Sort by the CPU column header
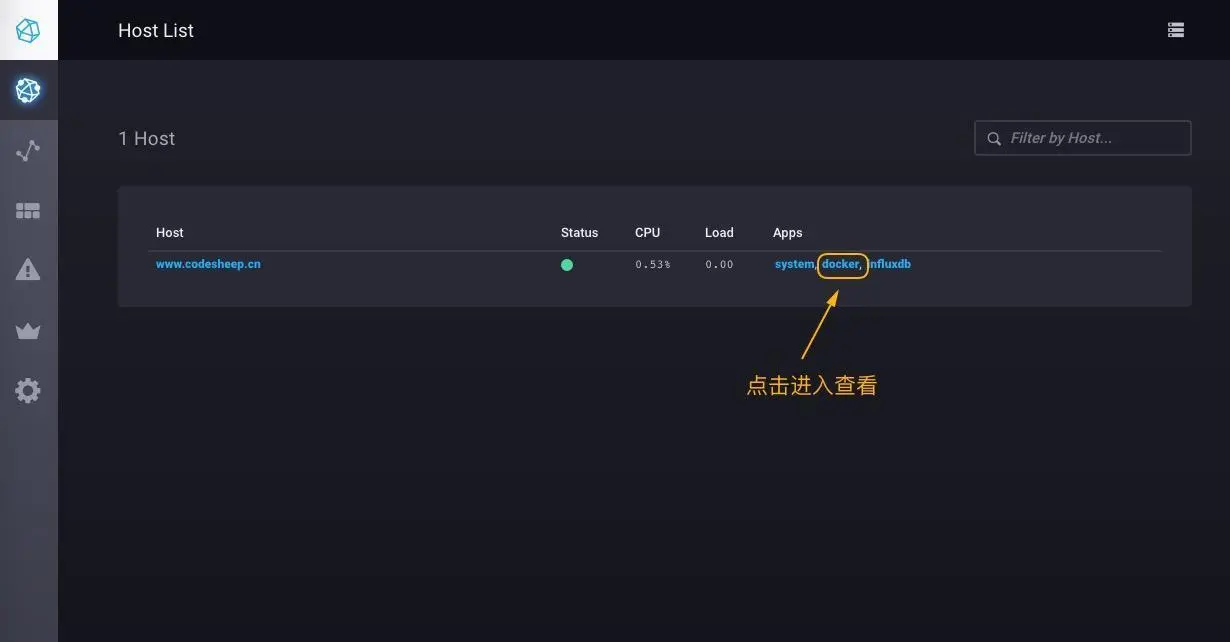This screenshot has width=1230, height=642. tap(647, 233)
